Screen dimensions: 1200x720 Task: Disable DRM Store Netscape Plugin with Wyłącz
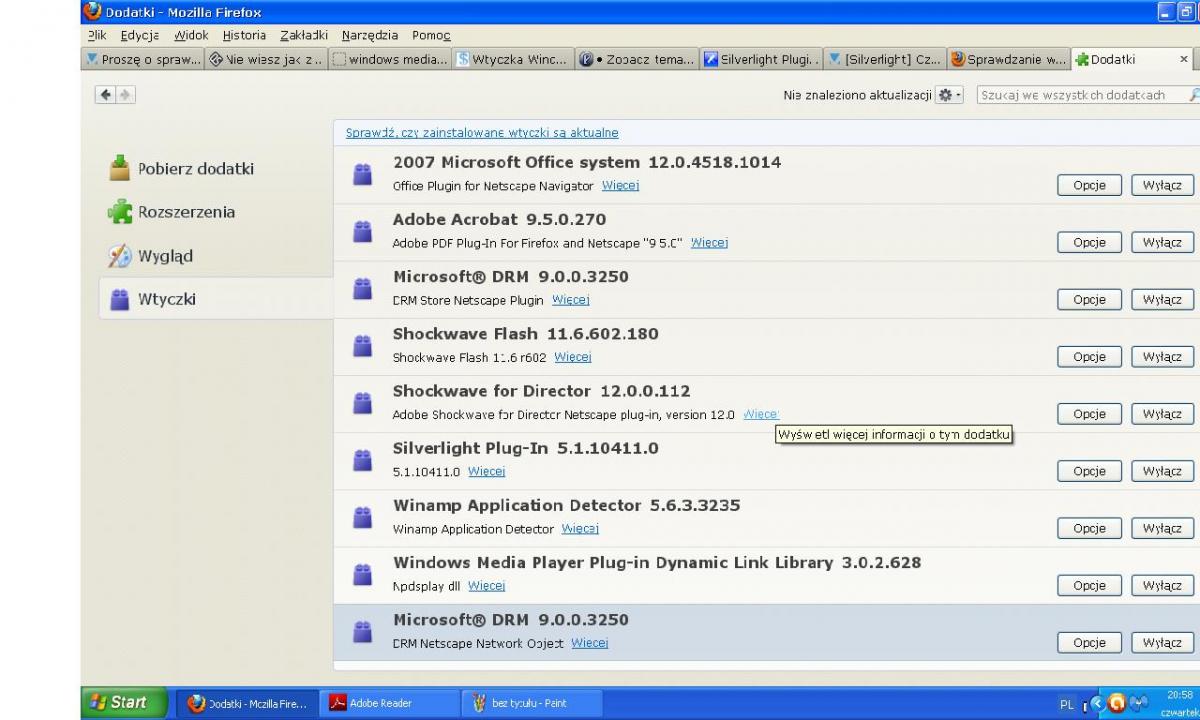tap(1162, 299)
